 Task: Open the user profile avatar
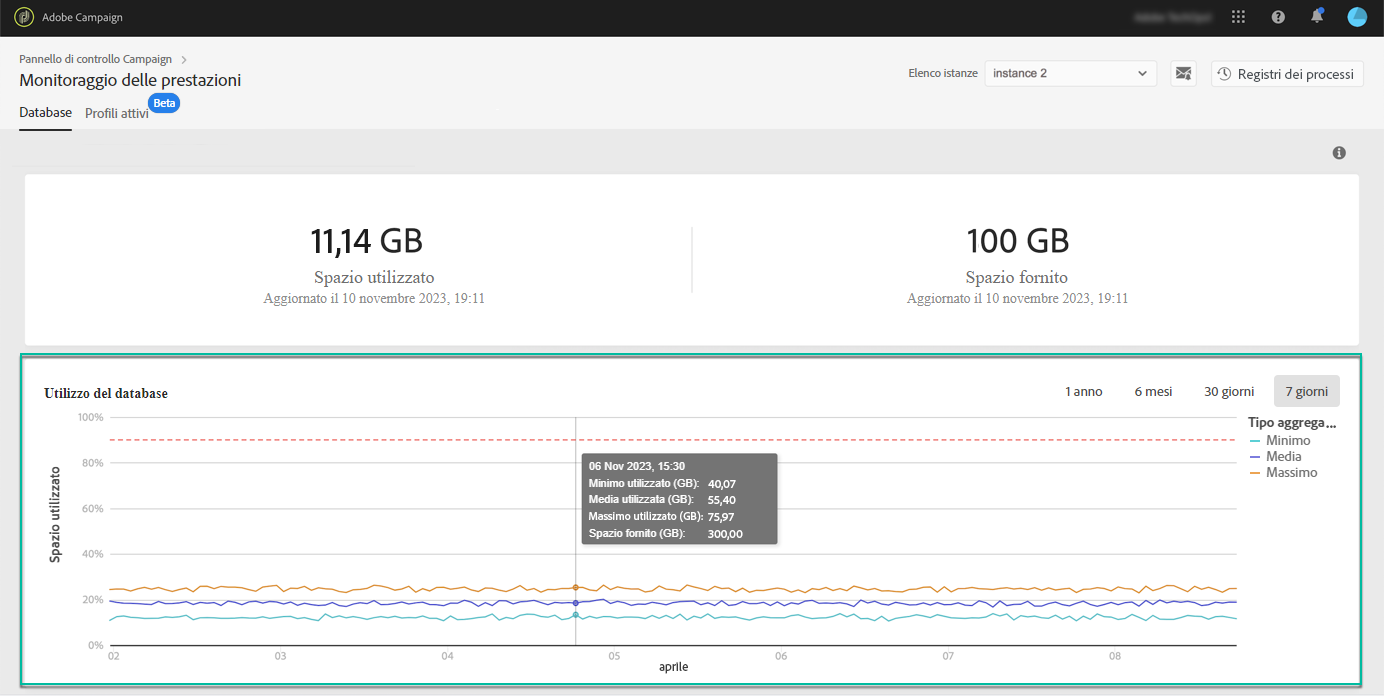(x=1357, y=17)
